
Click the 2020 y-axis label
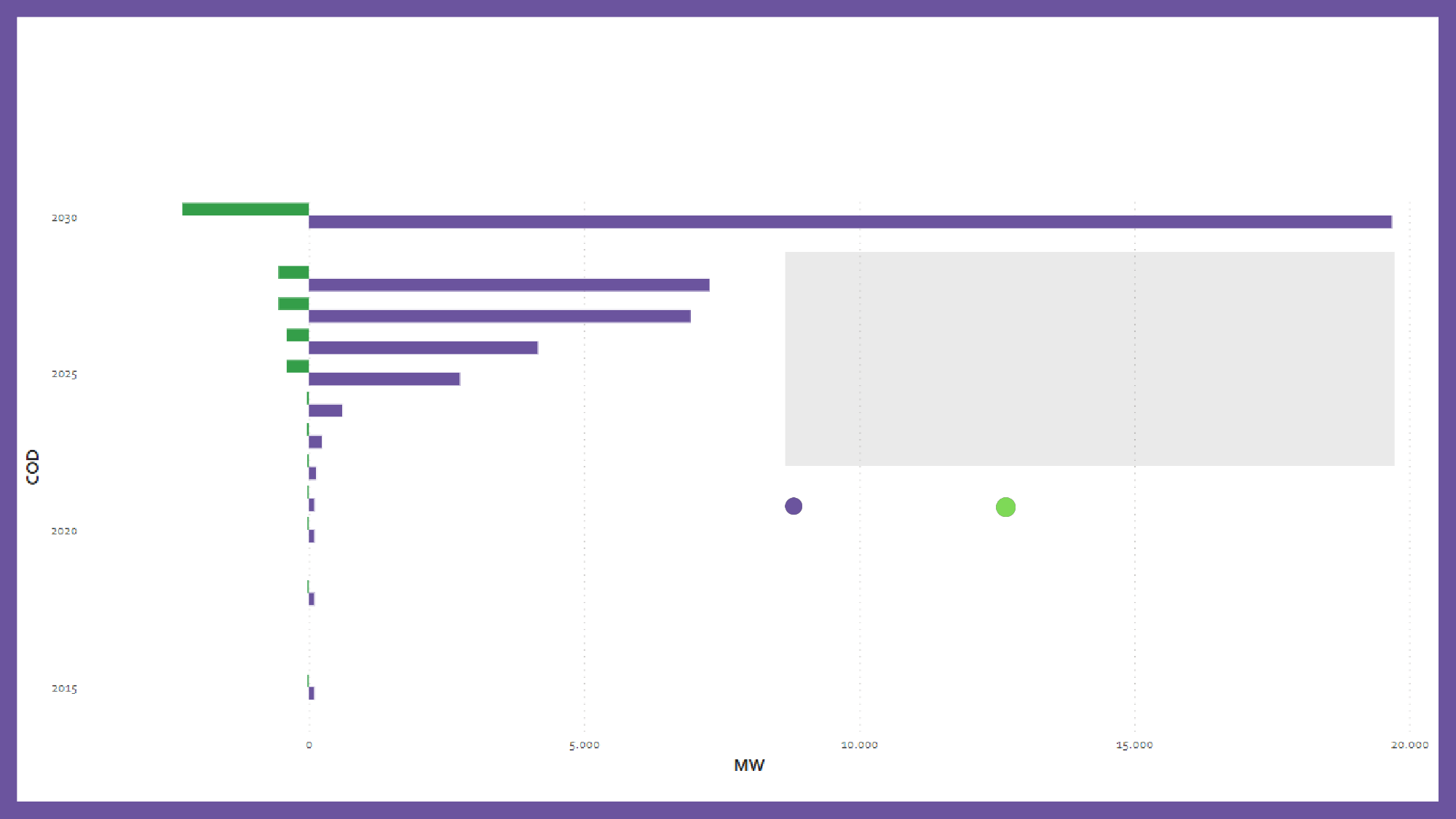click(64, 531)
